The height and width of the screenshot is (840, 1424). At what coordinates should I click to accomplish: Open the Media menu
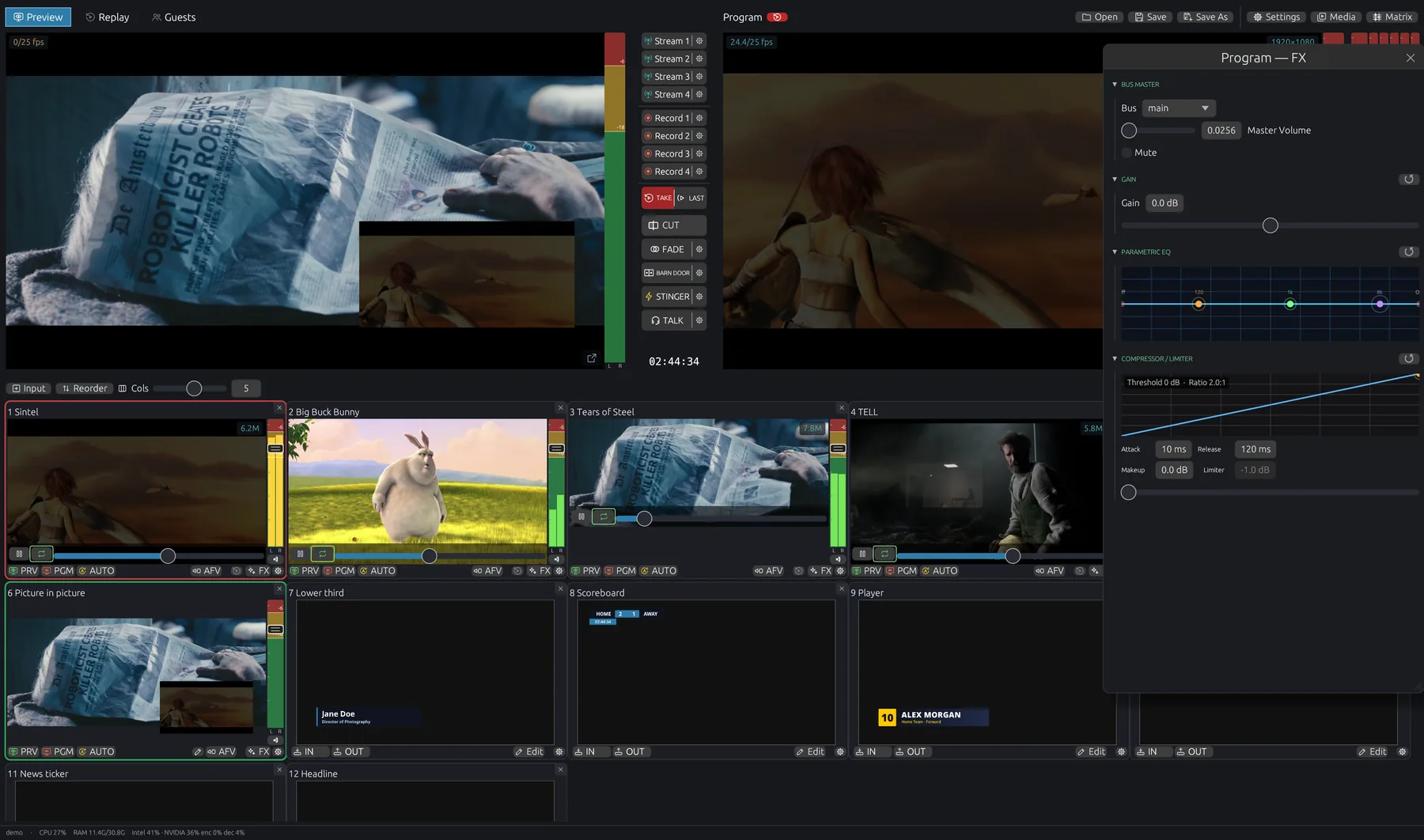tap(1336, 17)
